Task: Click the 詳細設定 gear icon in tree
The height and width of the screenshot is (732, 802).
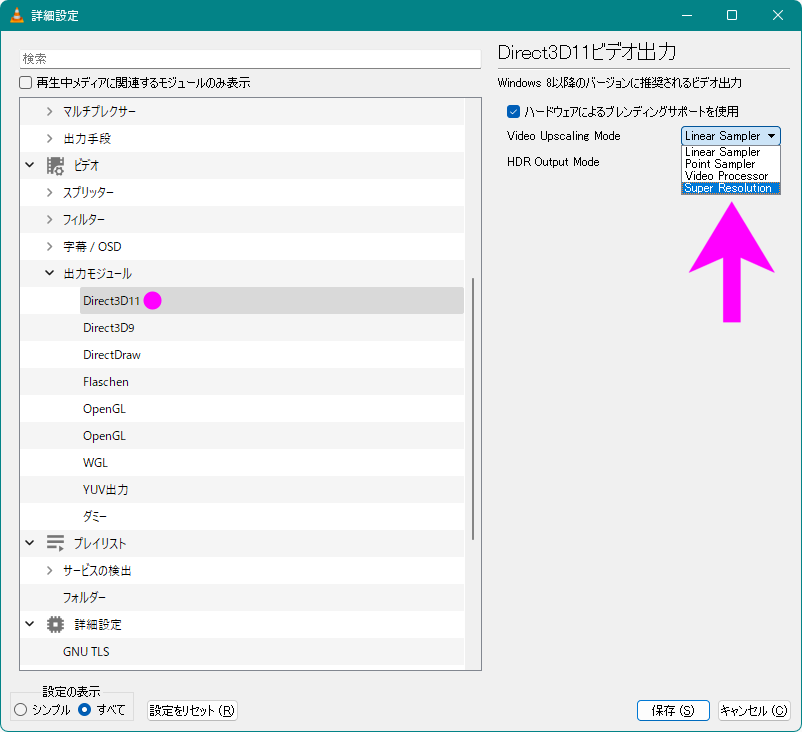Action: coord(55,625)
